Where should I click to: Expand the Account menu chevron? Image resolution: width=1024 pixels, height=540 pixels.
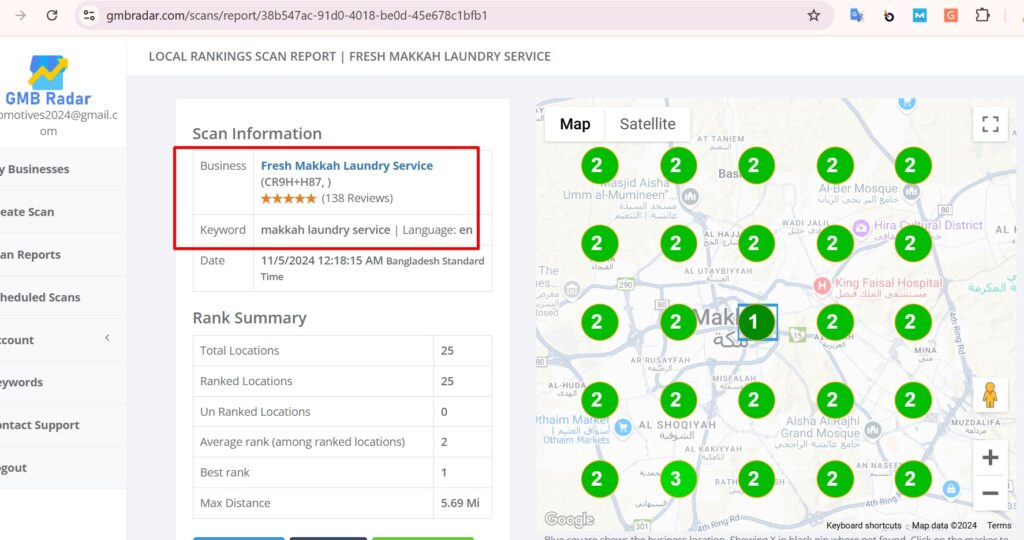click(x=107, y=338)
